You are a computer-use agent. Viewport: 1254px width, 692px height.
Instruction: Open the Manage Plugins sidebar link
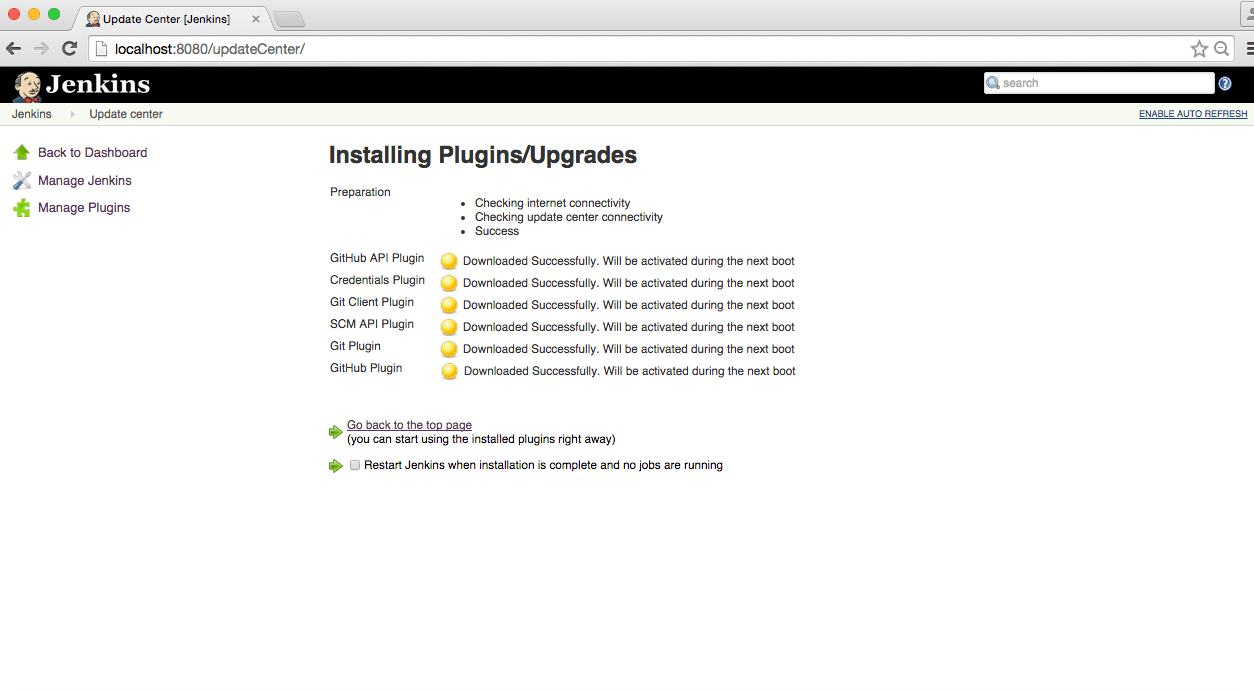pos(84,208)
